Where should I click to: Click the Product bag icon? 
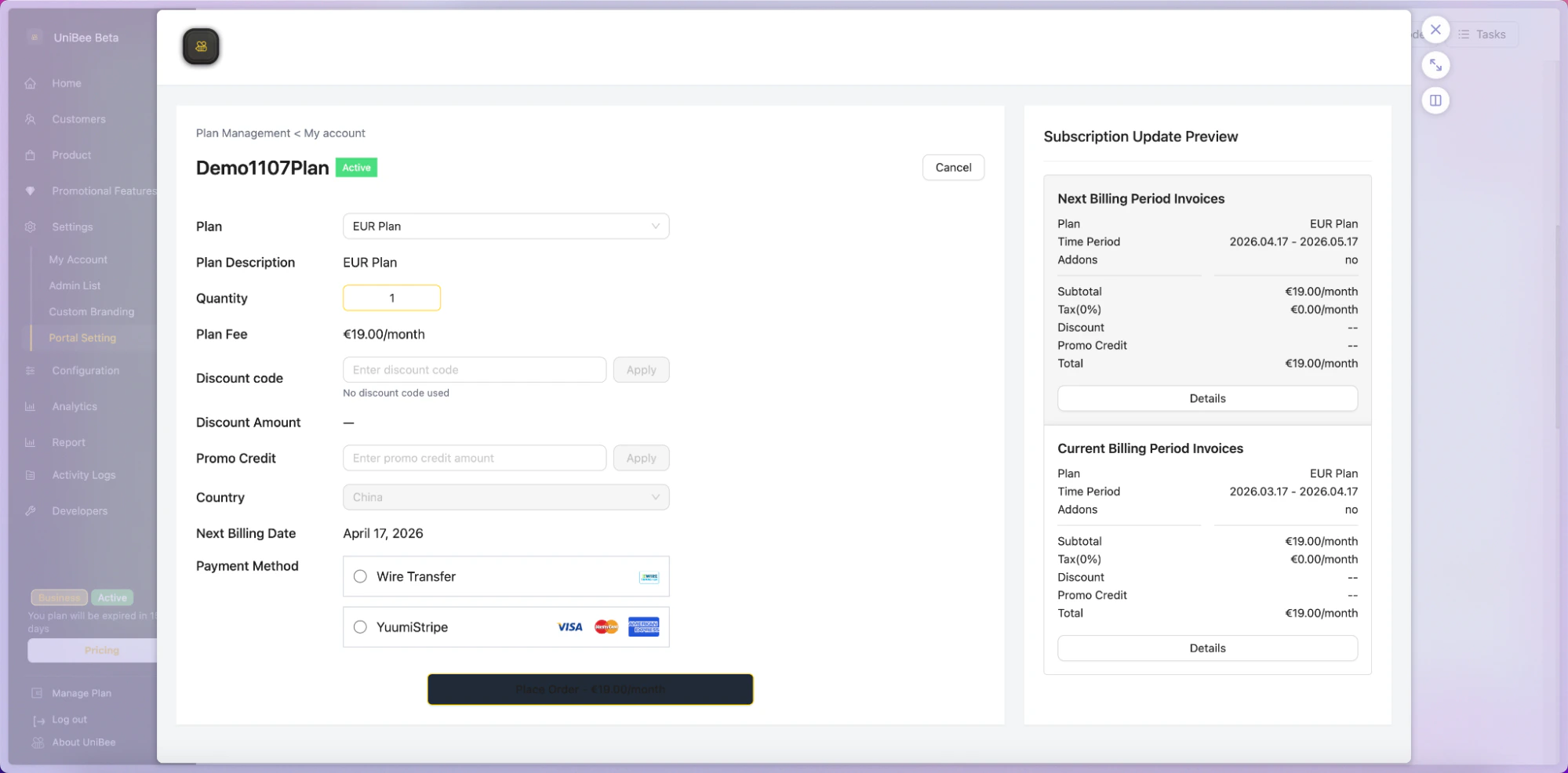click(x=31, y=155)
